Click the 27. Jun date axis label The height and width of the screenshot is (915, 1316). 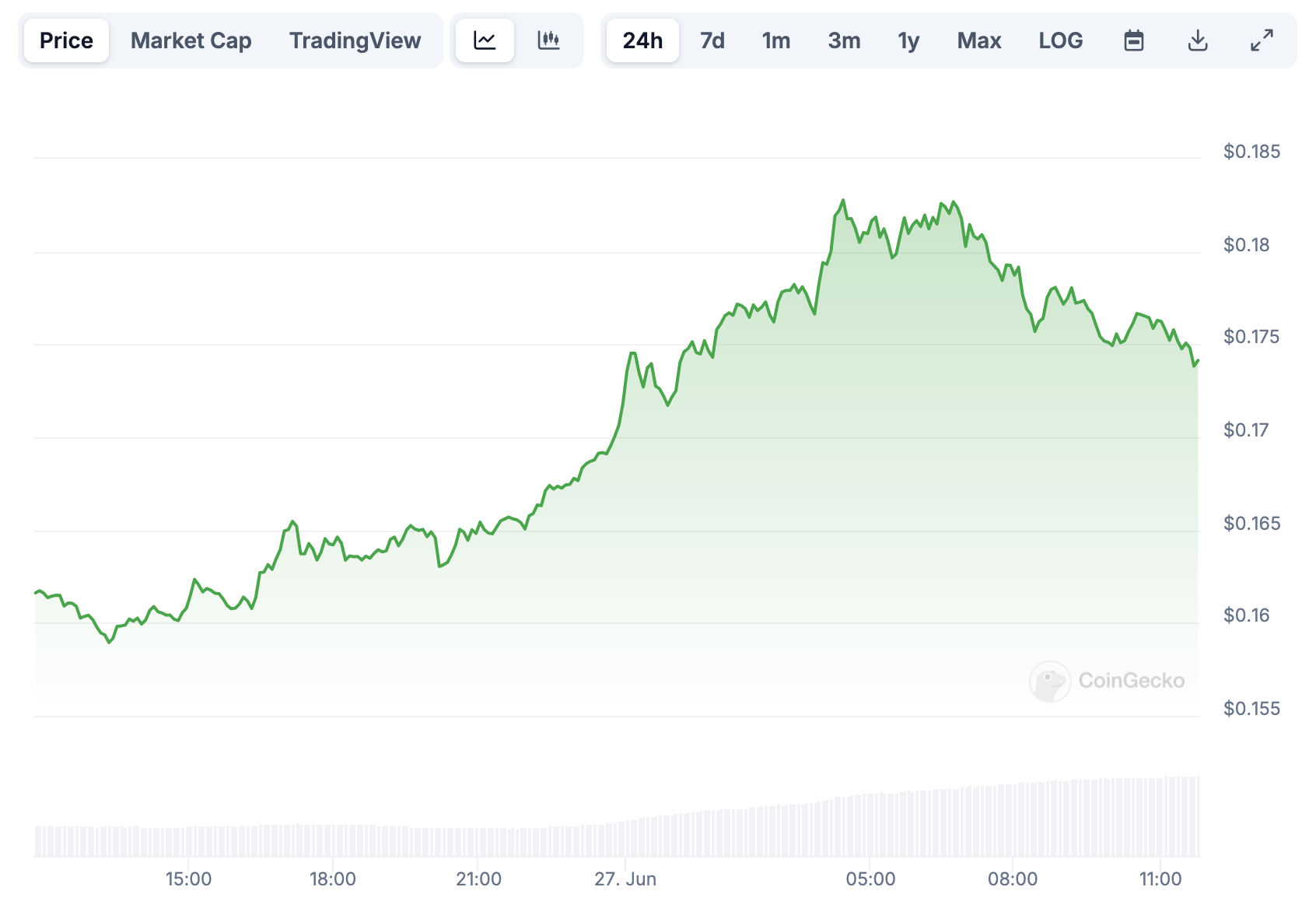coord(625,879)
